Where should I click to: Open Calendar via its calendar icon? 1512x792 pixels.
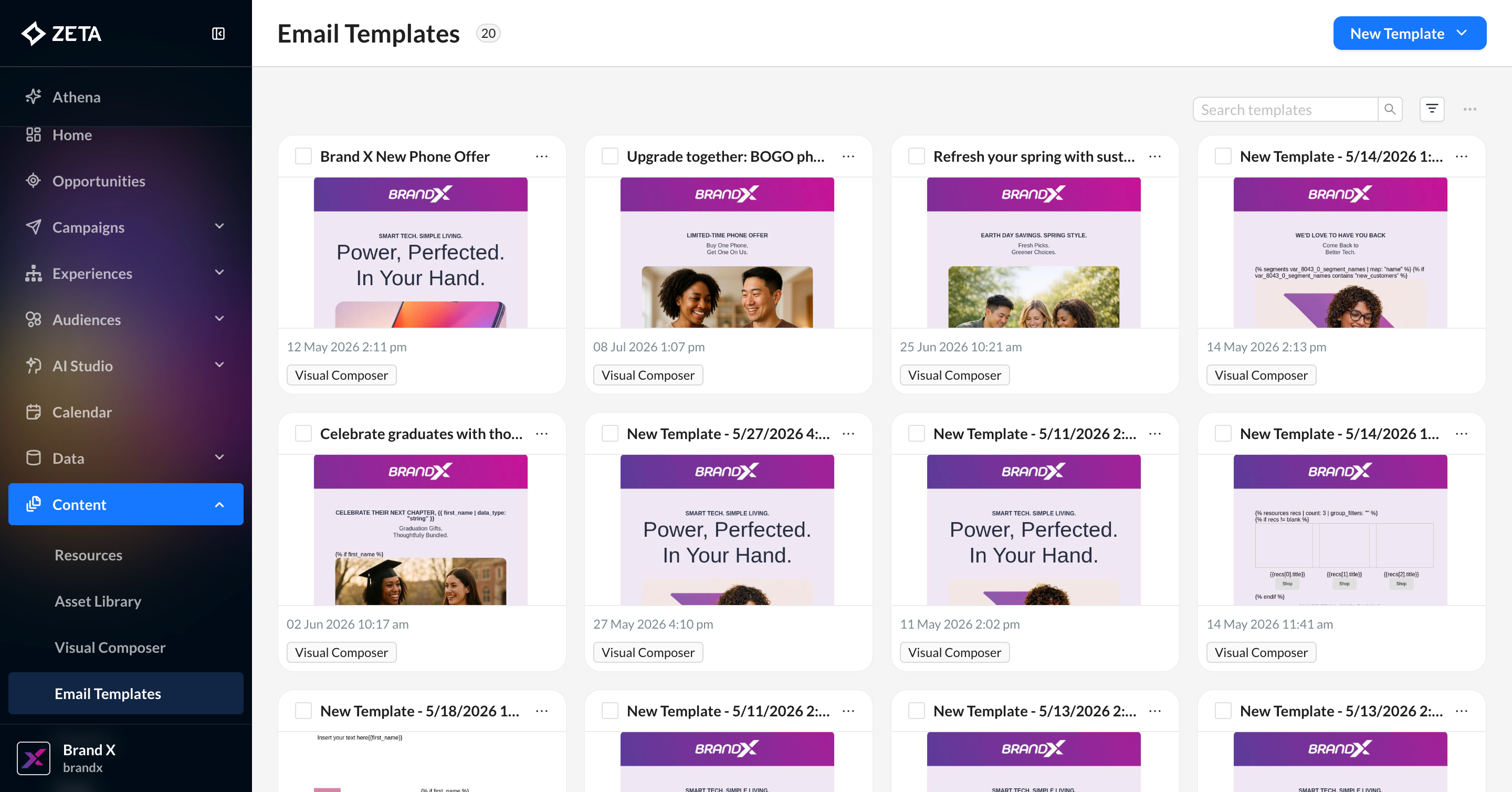pos(34,412)
